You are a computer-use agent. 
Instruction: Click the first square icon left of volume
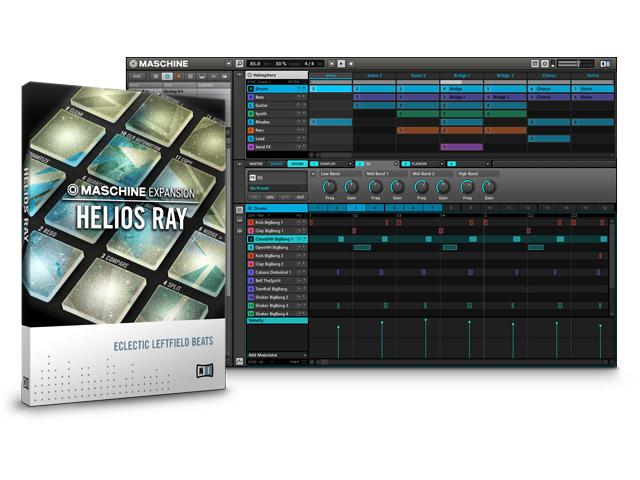click(535, 64)
